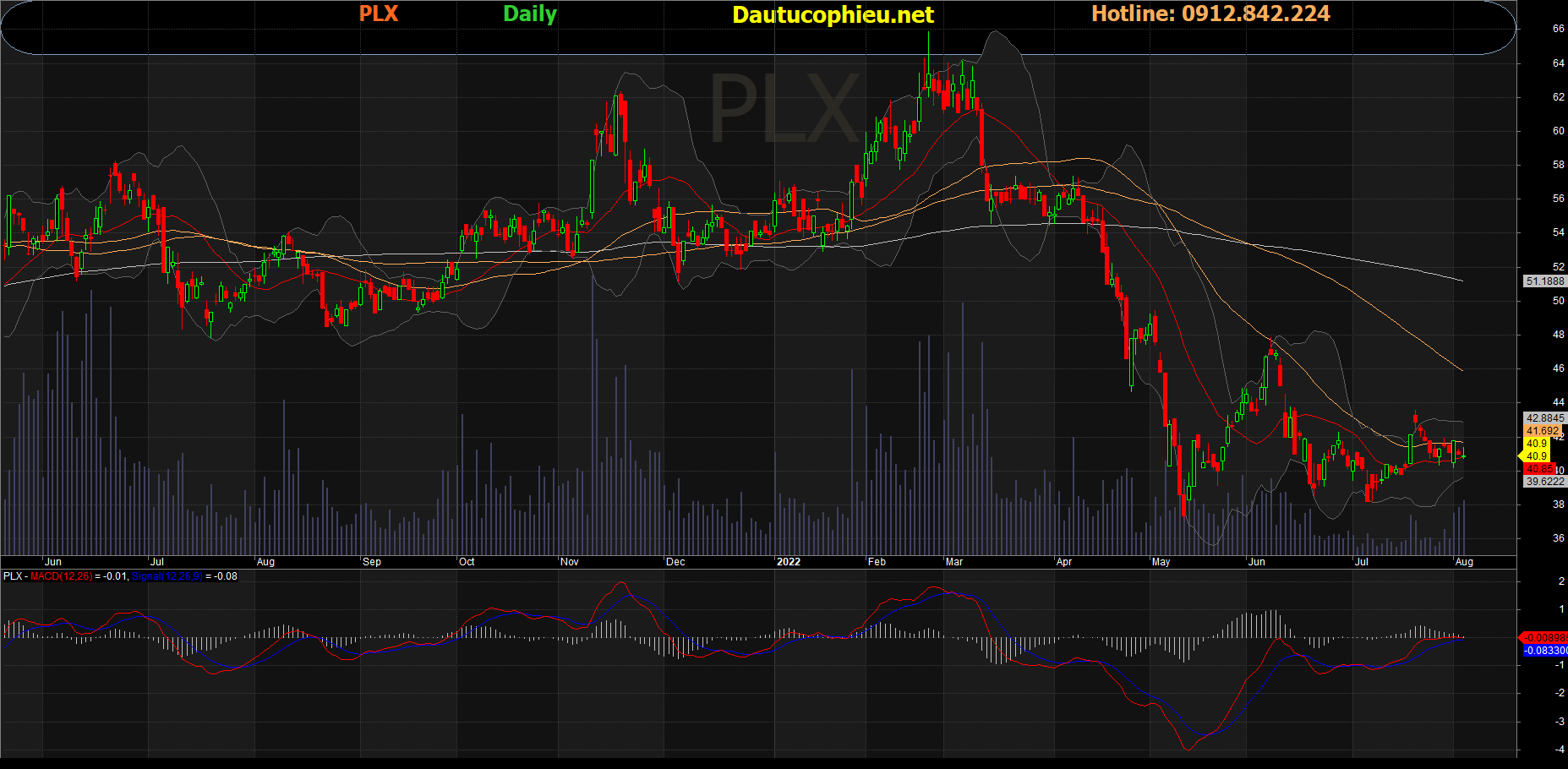Click the Feb marker on time axis
The image size is (1568, 769).
(877, 562)
